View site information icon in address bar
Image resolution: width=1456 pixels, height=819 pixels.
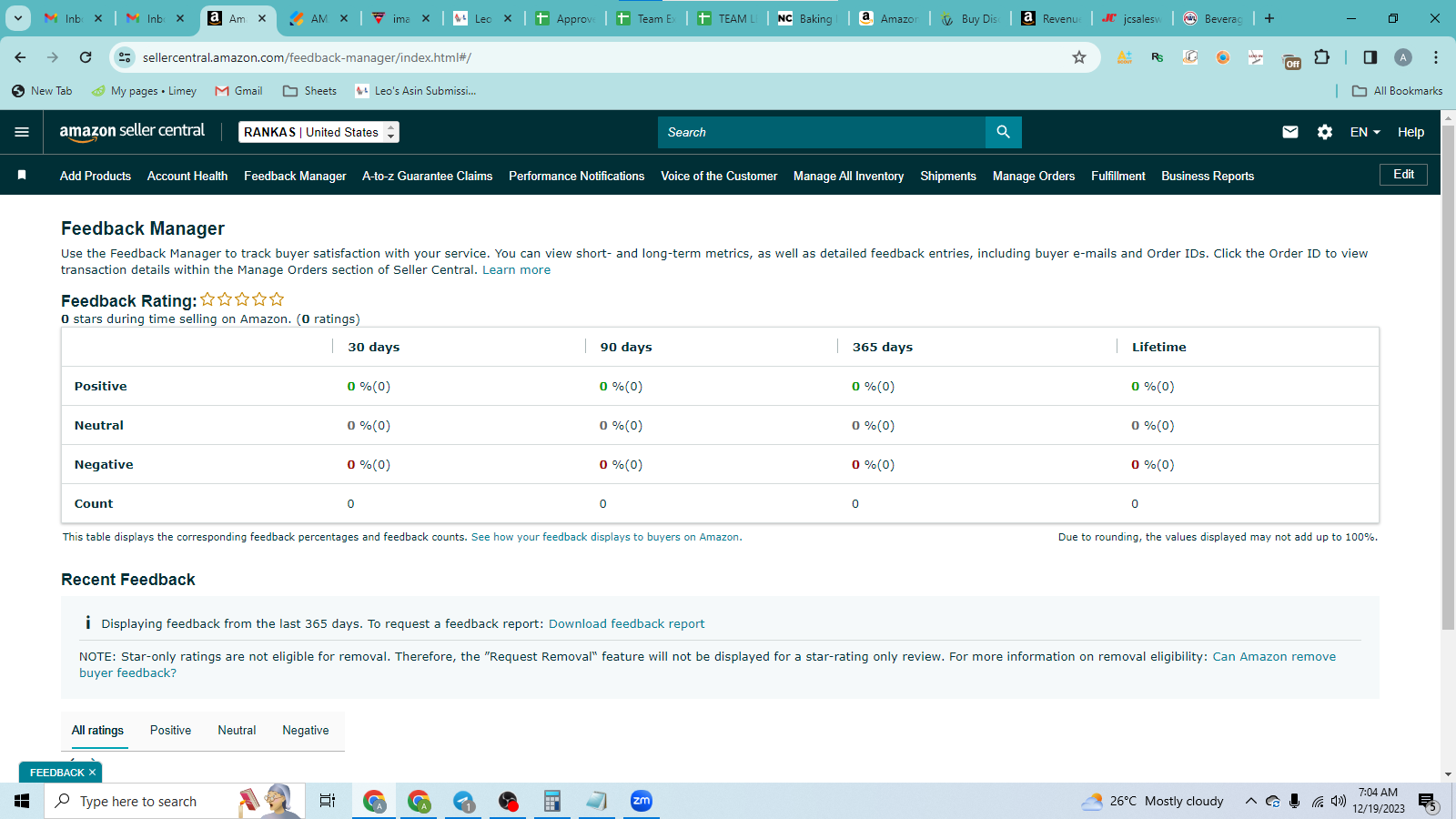coord(126,57)
